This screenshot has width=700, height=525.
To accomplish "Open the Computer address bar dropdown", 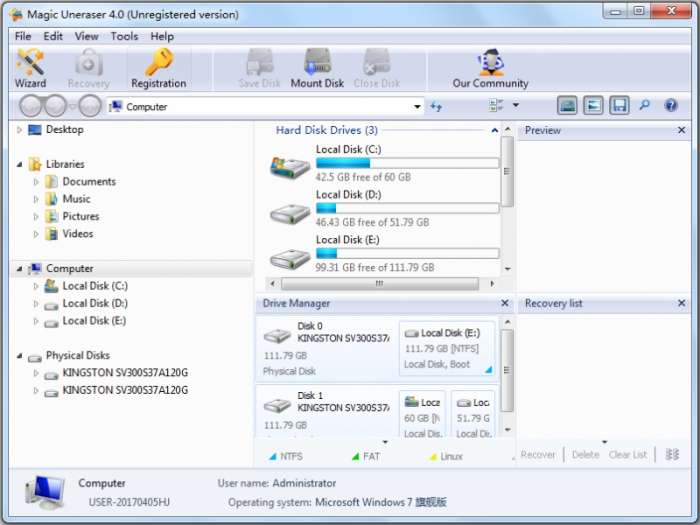I will point(417,106).
